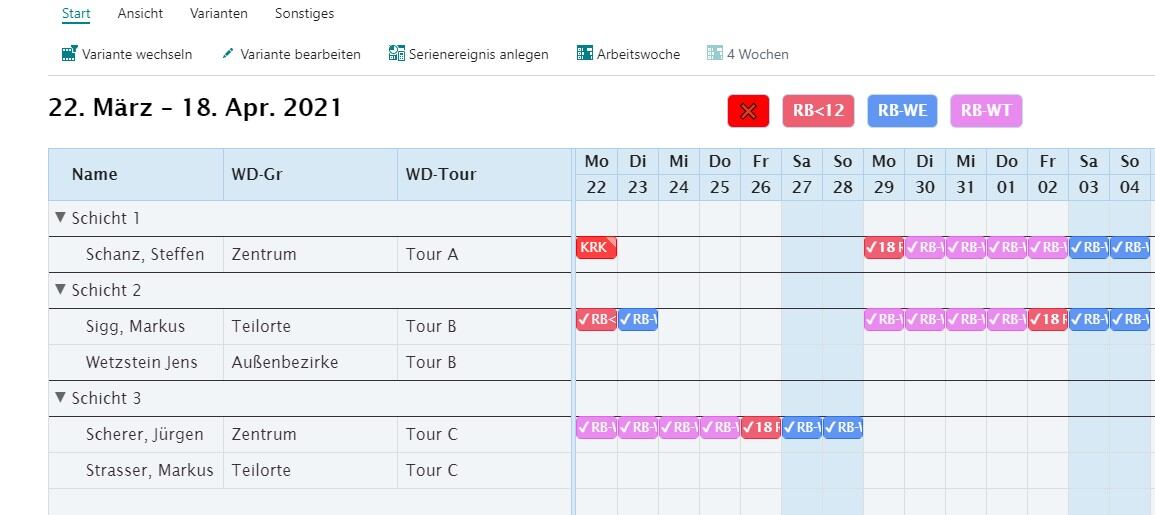Collapse the Schicht 3 group
The height and width of the screenshot is (515, 1155).
click(60, 398)
